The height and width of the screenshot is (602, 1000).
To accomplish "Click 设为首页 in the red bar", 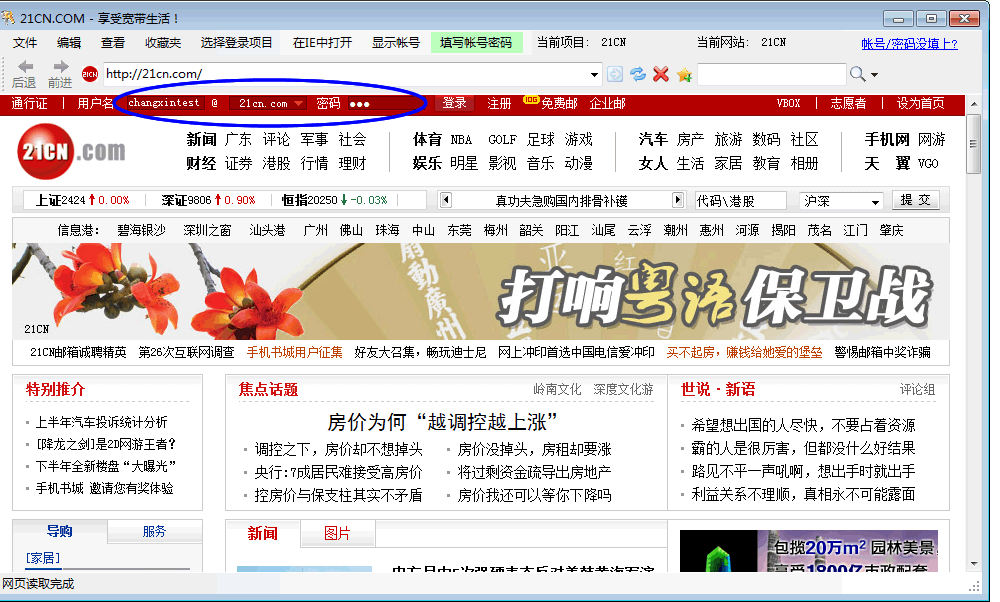I will (920, 103).
